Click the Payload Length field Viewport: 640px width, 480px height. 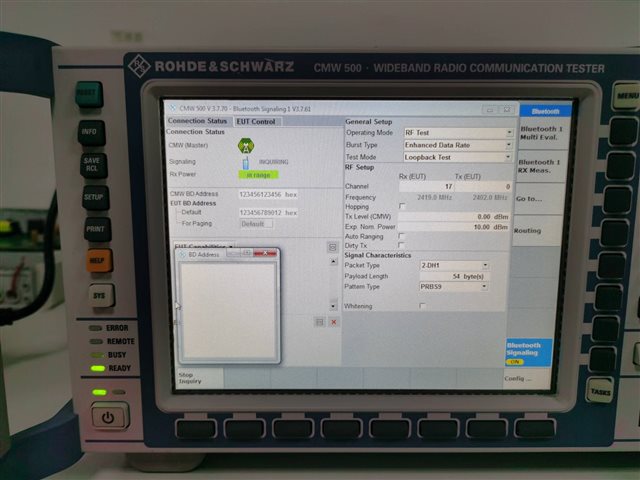[x=454, y=276]
